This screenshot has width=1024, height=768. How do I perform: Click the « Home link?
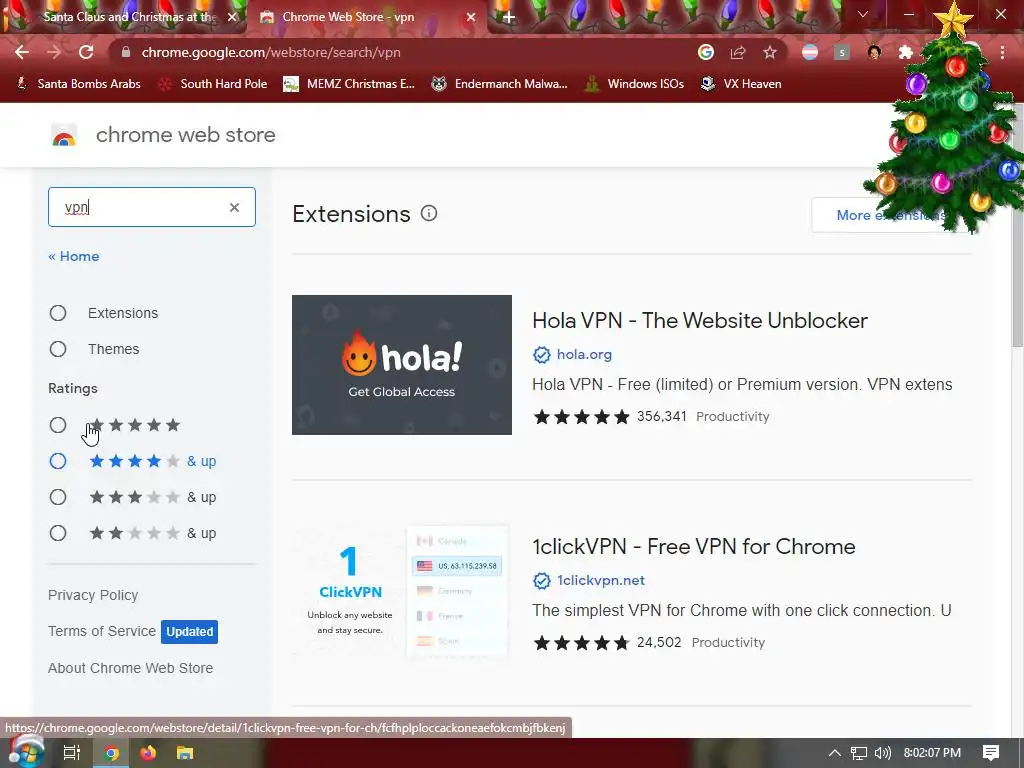(x=74, y=256)
